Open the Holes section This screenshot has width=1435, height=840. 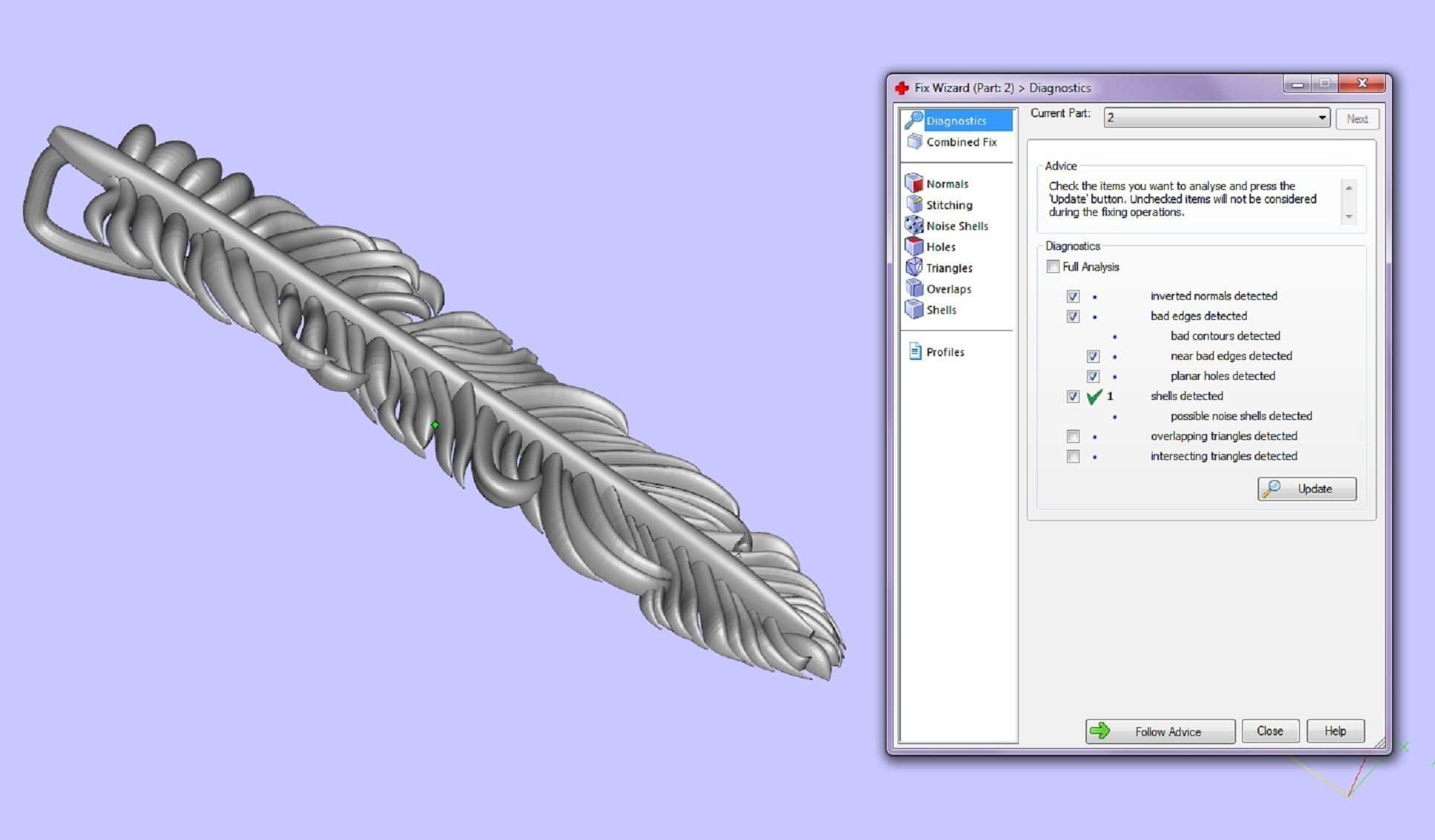click(941, 246)
